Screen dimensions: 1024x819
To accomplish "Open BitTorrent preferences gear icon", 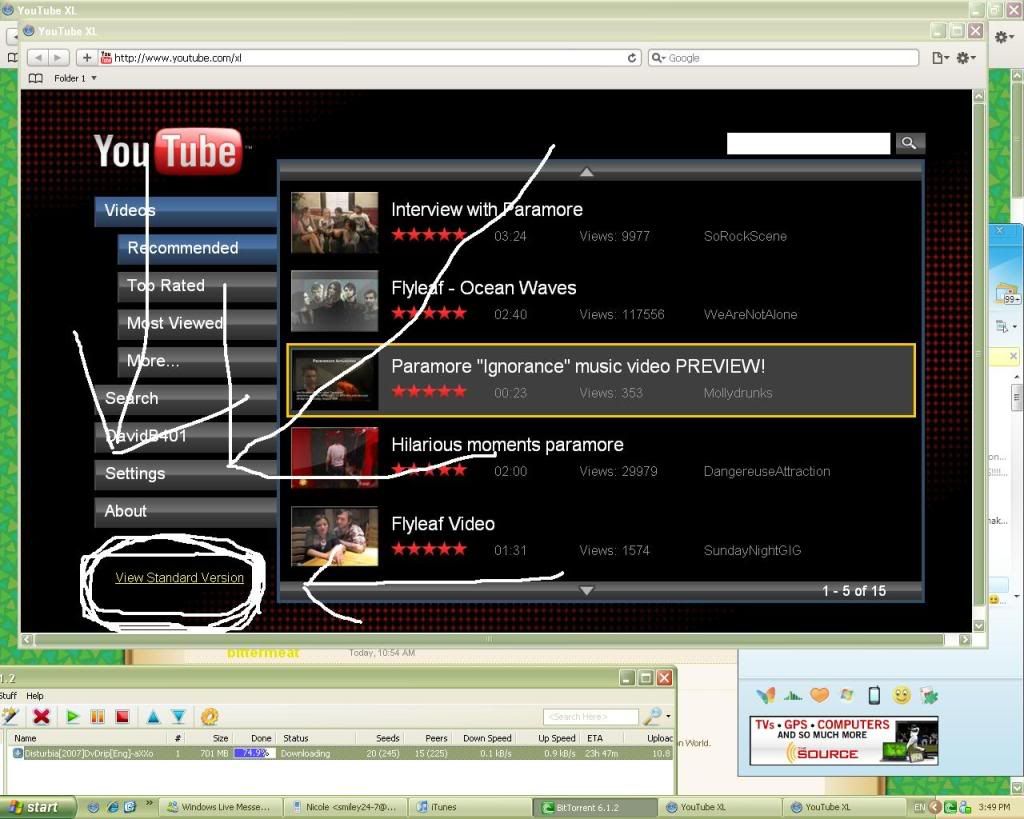I will [x=209, y=716].
